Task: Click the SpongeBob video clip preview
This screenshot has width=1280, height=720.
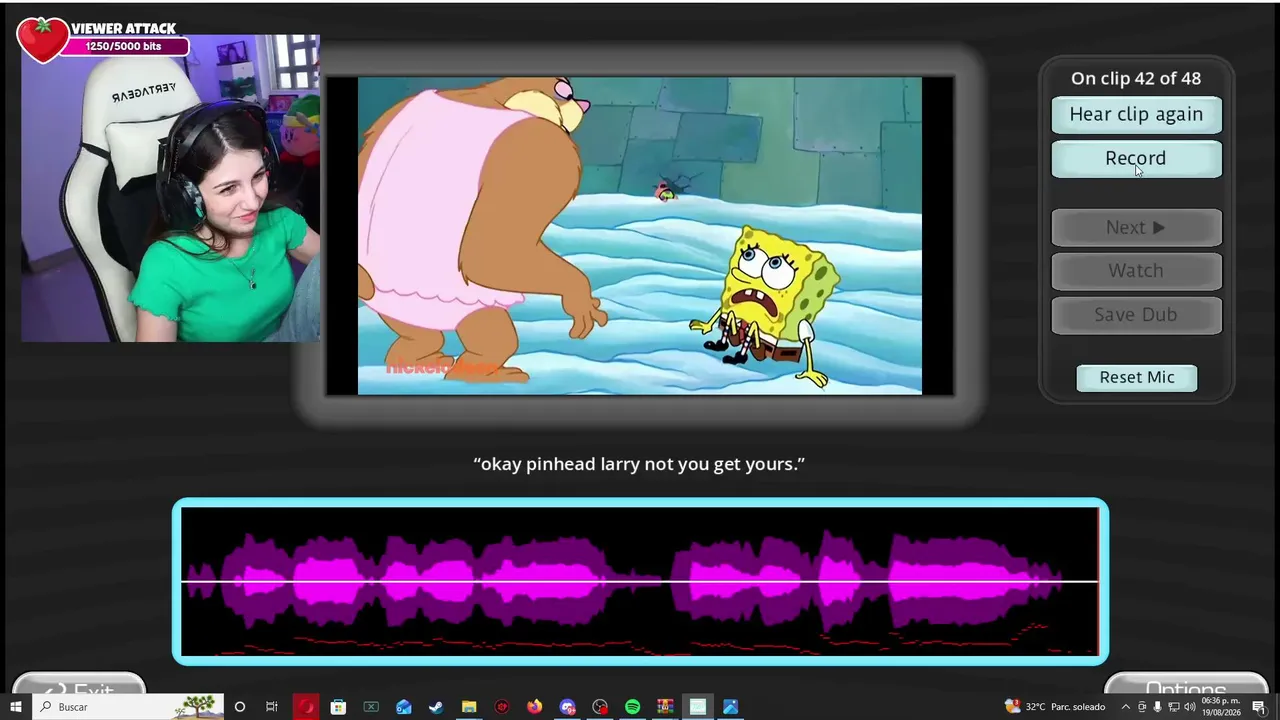Action: click(640, 236)
